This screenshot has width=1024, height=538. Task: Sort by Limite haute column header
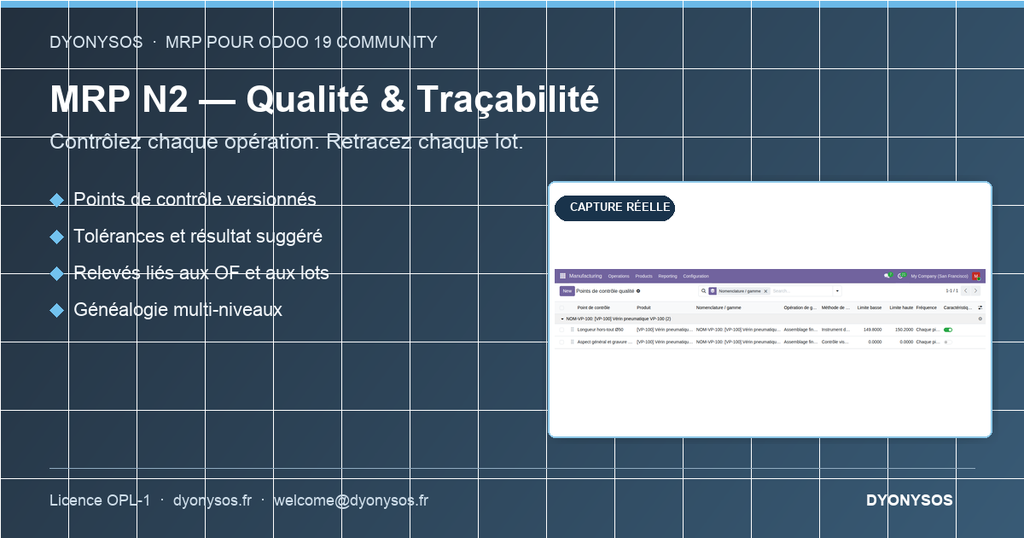point(901,308)
